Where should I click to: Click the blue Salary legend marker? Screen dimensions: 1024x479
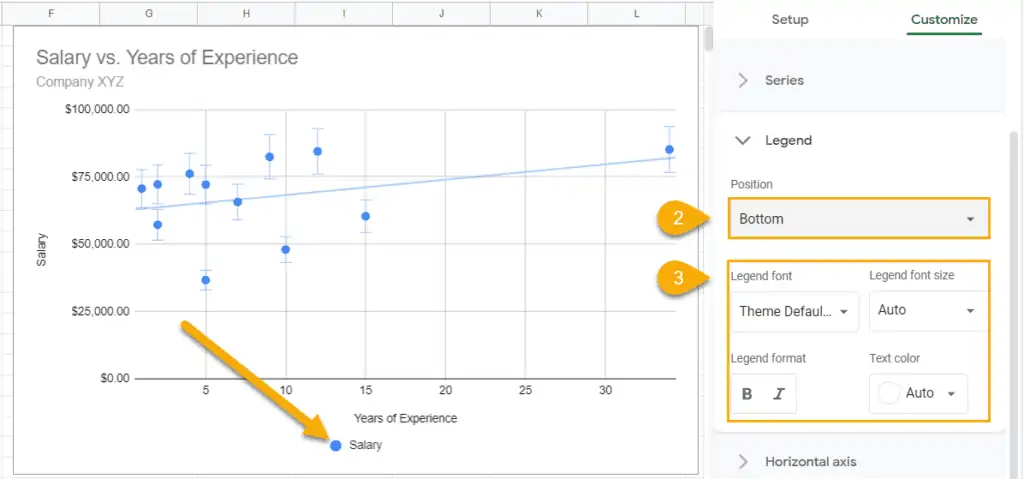coord(336,445)
